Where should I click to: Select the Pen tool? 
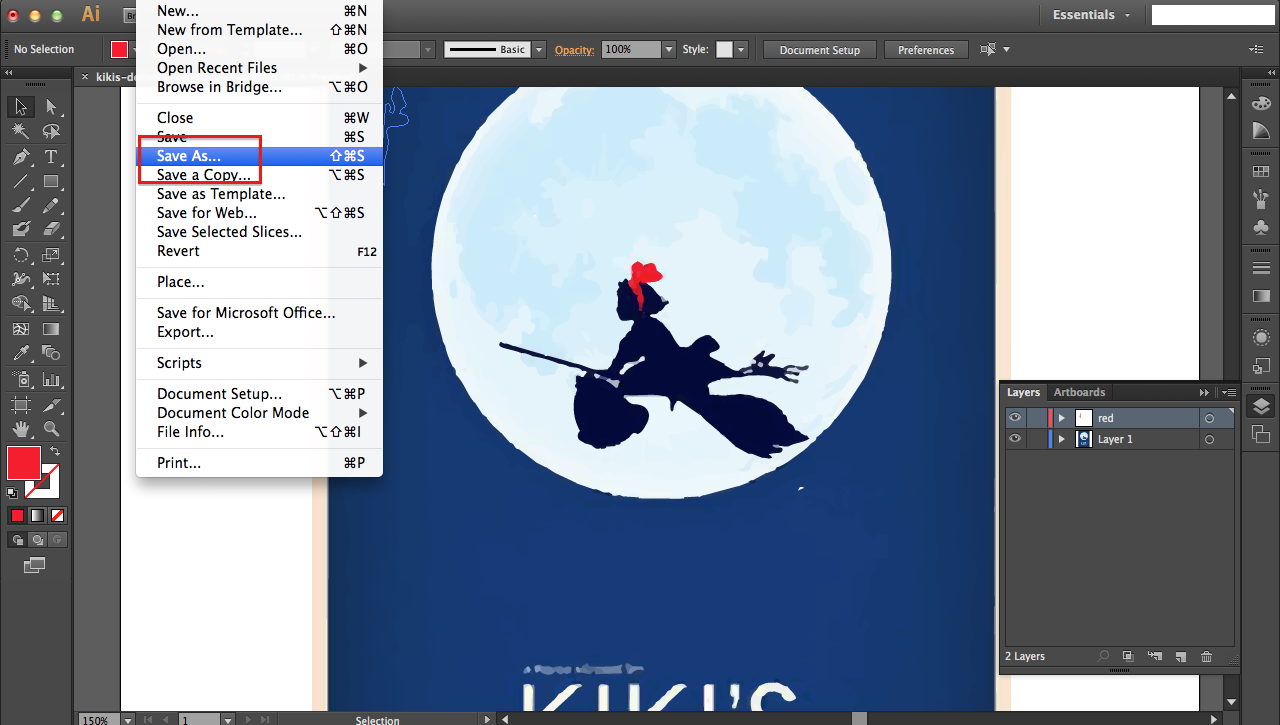tap(21, 157)
